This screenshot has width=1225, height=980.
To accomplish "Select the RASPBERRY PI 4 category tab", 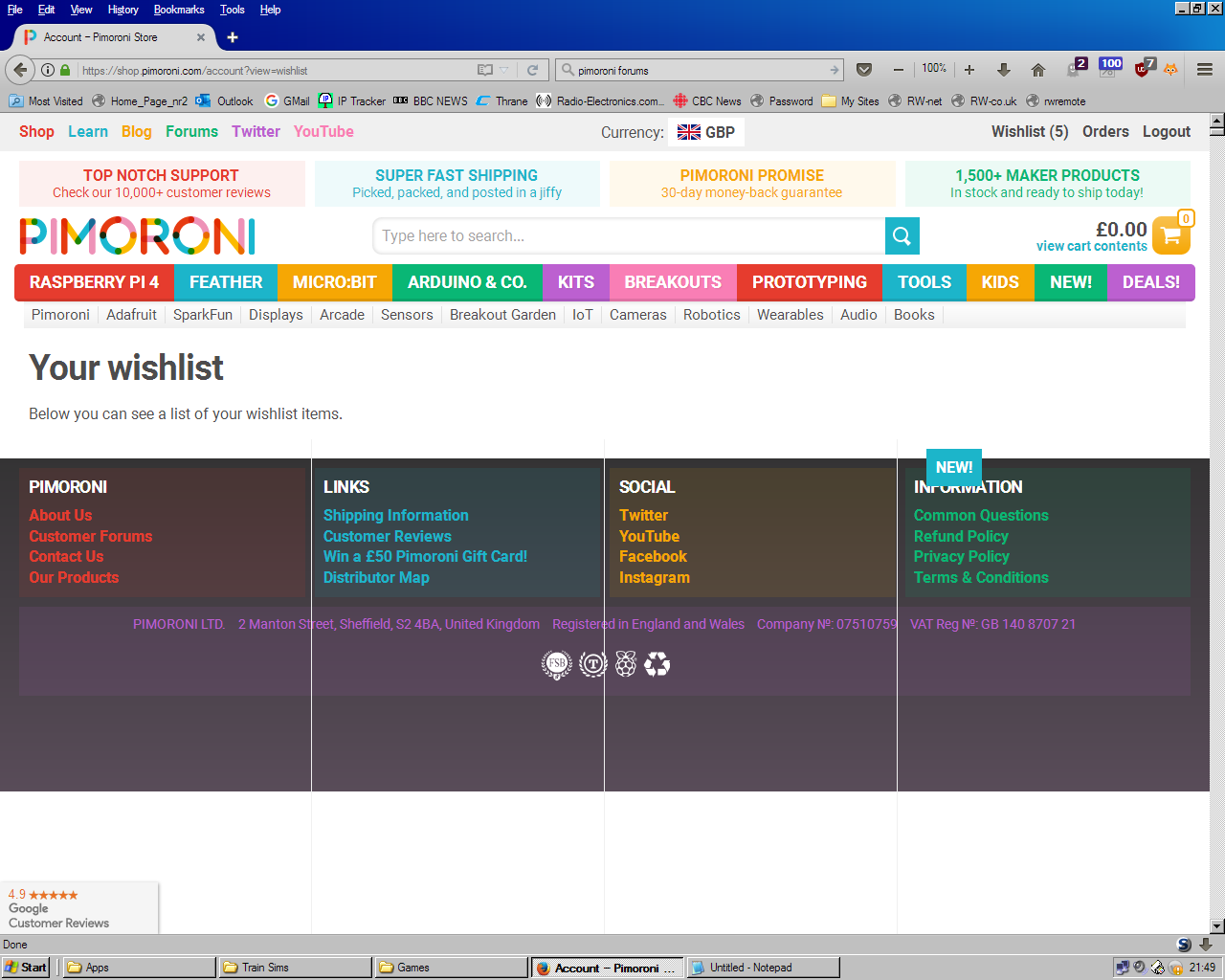I will [x=94, y=282].
